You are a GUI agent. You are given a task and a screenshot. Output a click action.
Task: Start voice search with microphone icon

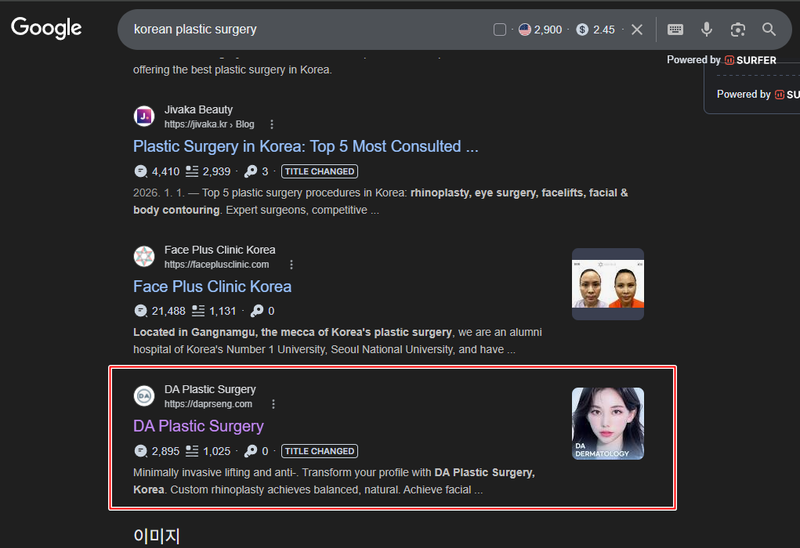click(707, 30)
